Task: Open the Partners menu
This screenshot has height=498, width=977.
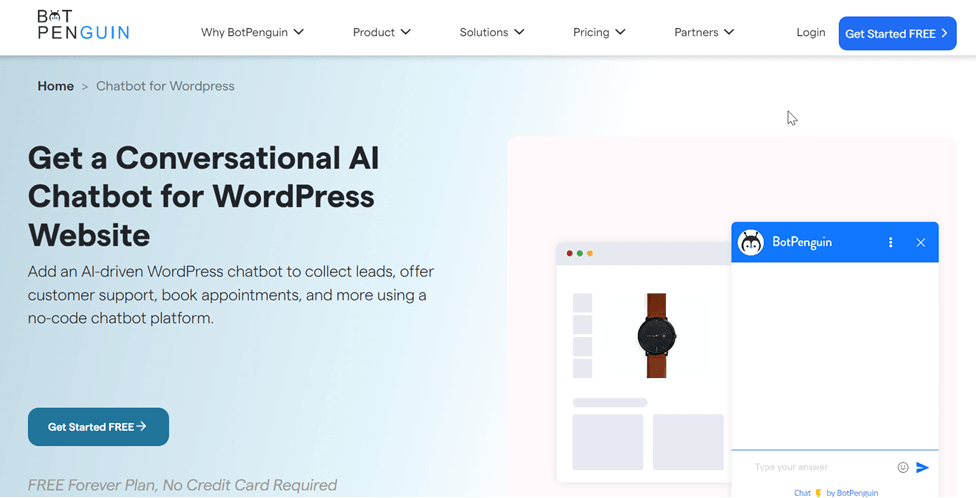Action: [x=704, y=32]
